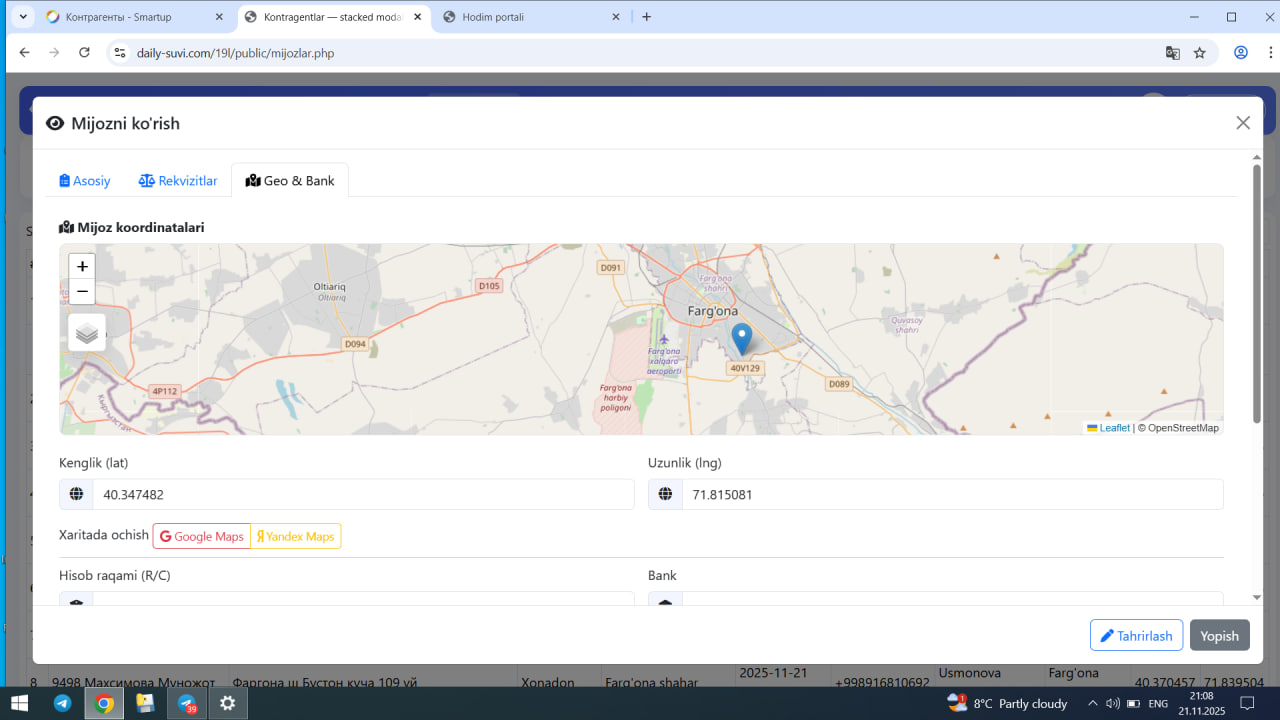Image resolution: width=1280 pixels, height=720 pixels.
Task: Expand the browser tab search dropdown
Action: [23, 17]
